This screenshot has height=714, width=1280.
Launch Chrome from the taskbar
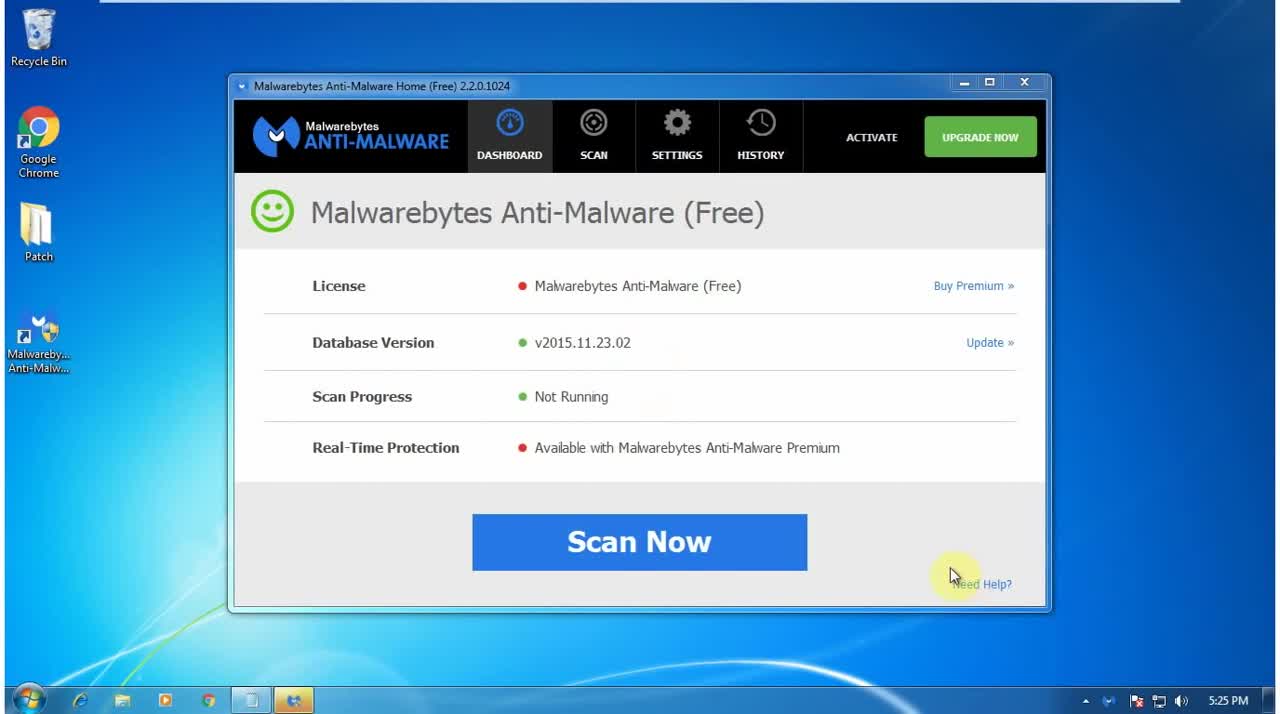coord(208,701)
